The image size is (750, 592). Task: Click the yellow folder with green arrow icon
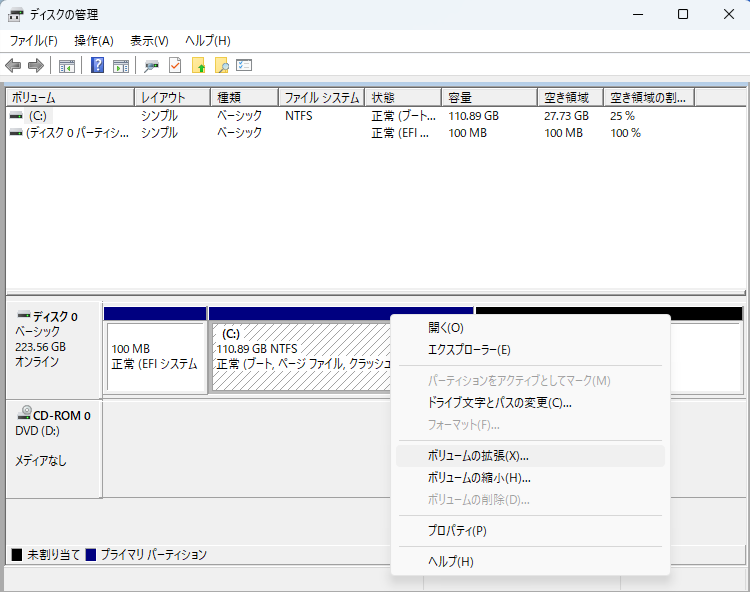click(x=199, y=66)
